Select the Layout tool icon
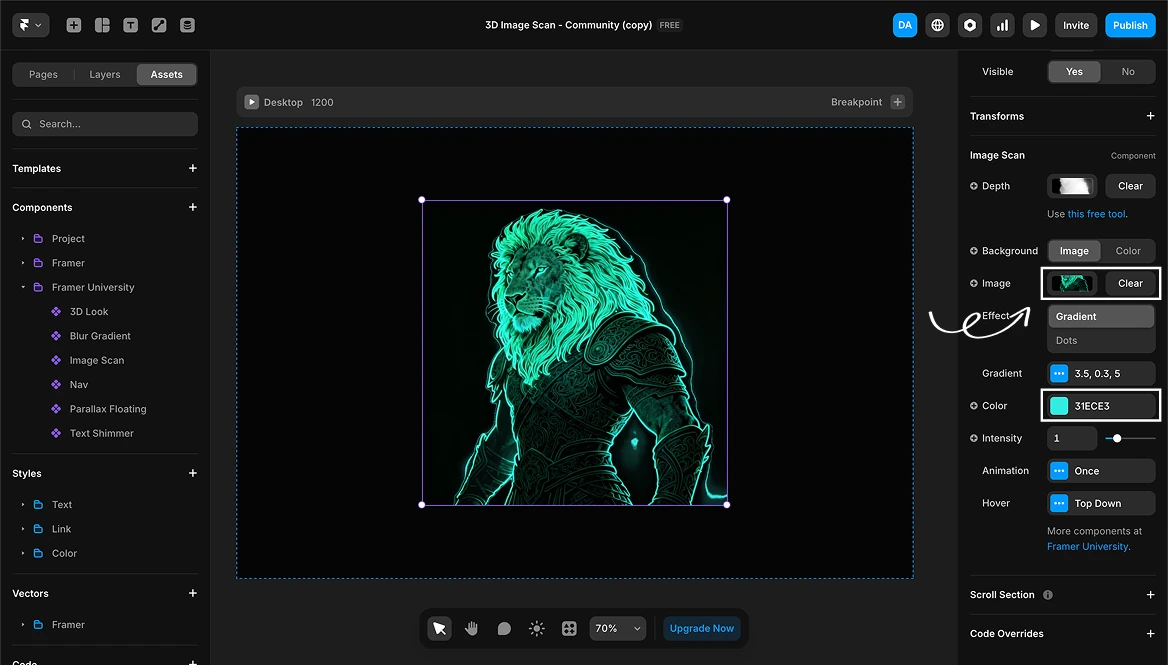 102,25
